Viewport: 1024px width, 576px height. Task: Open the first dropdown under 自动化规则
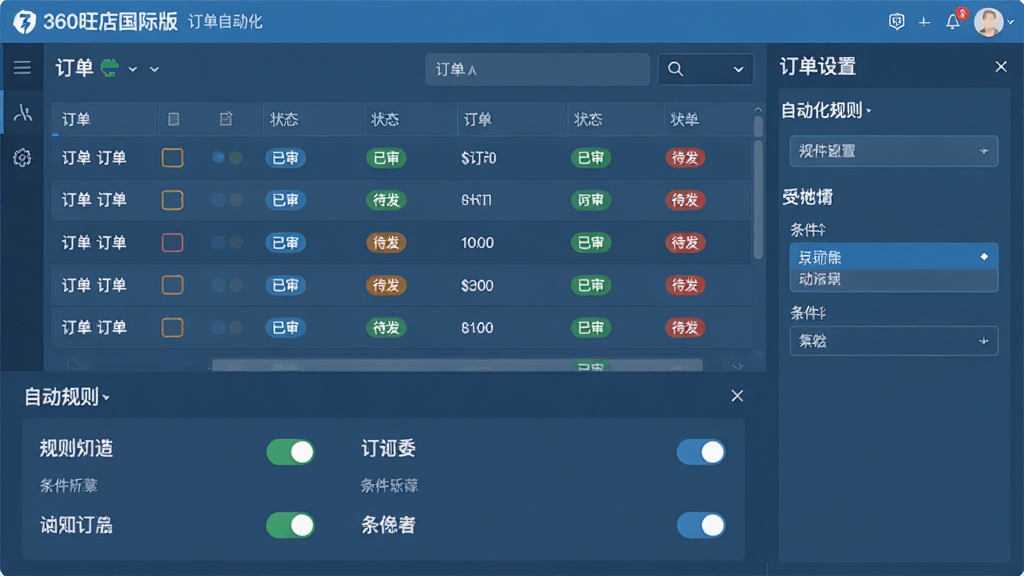893,151
